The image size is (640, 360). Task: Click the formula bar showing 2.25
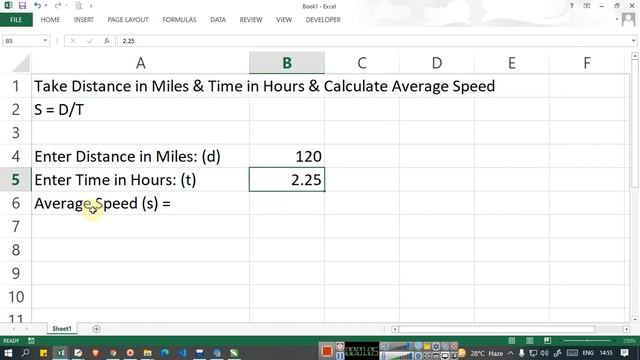click(x=373, y=41)
